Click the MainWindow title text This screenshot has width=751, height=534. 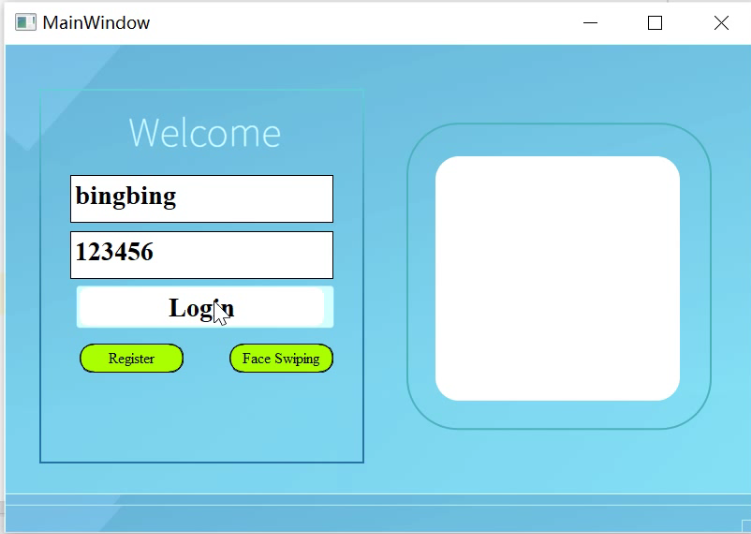(96, 23)
